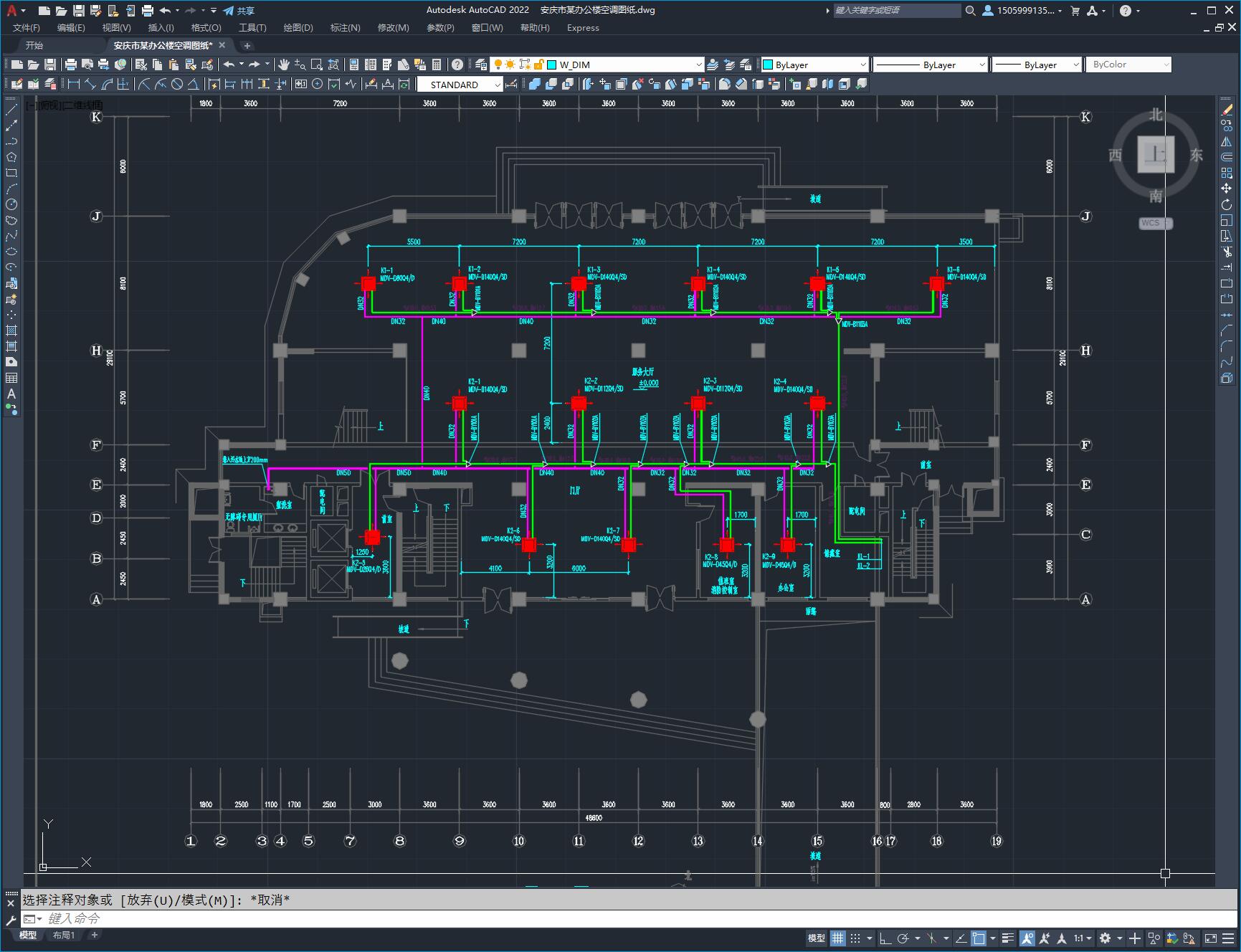Select the Multiline Text tool

(11, 394)
